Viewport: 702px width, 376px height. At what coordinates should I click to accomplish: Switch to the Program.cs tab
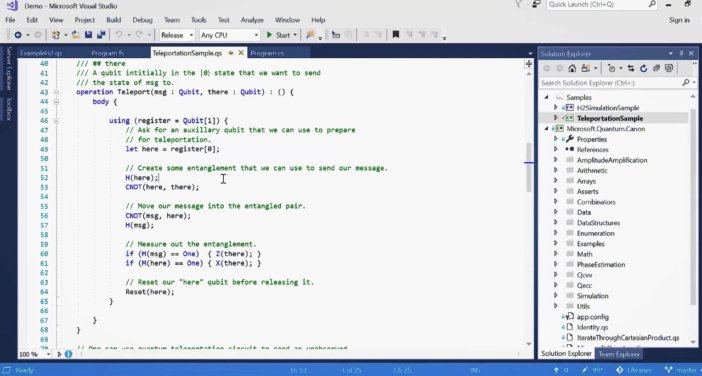pos(267,53)
